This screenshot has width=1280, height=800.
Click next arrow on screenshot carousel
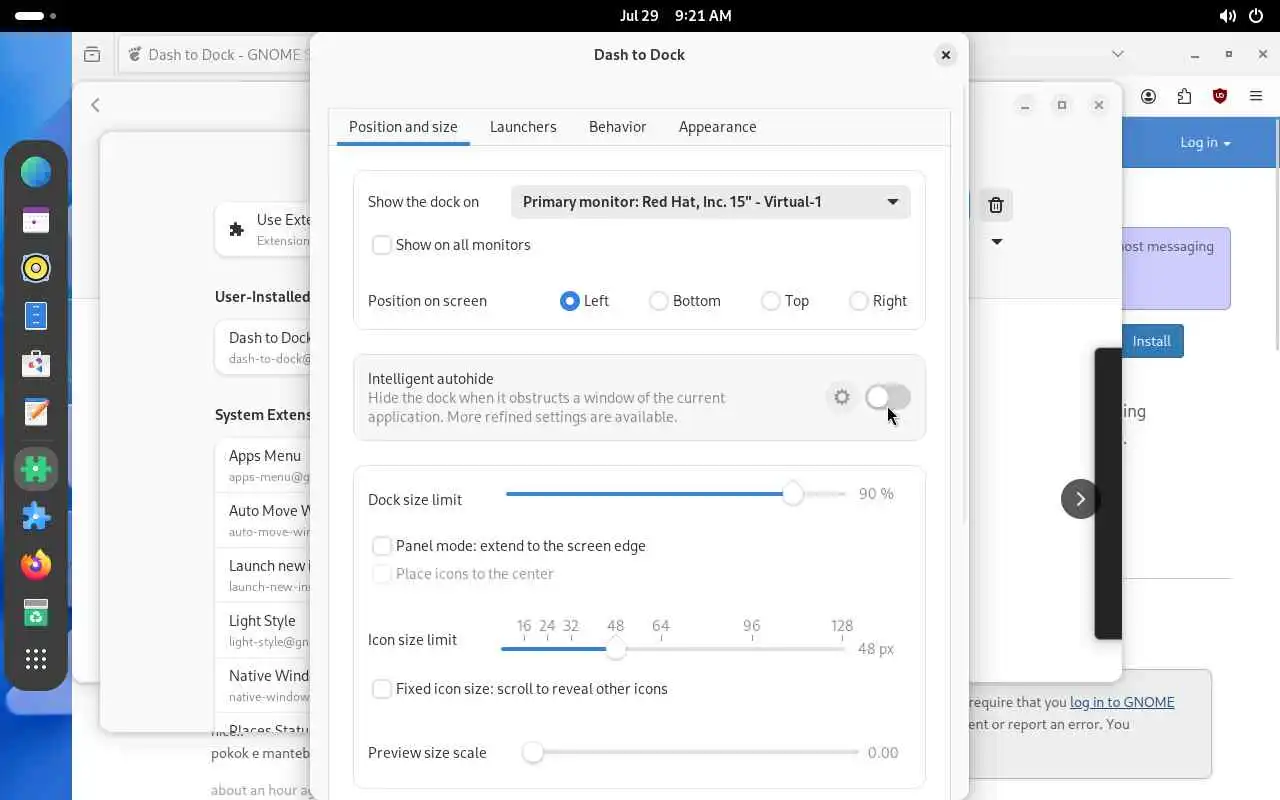(x=1080, y=499)
